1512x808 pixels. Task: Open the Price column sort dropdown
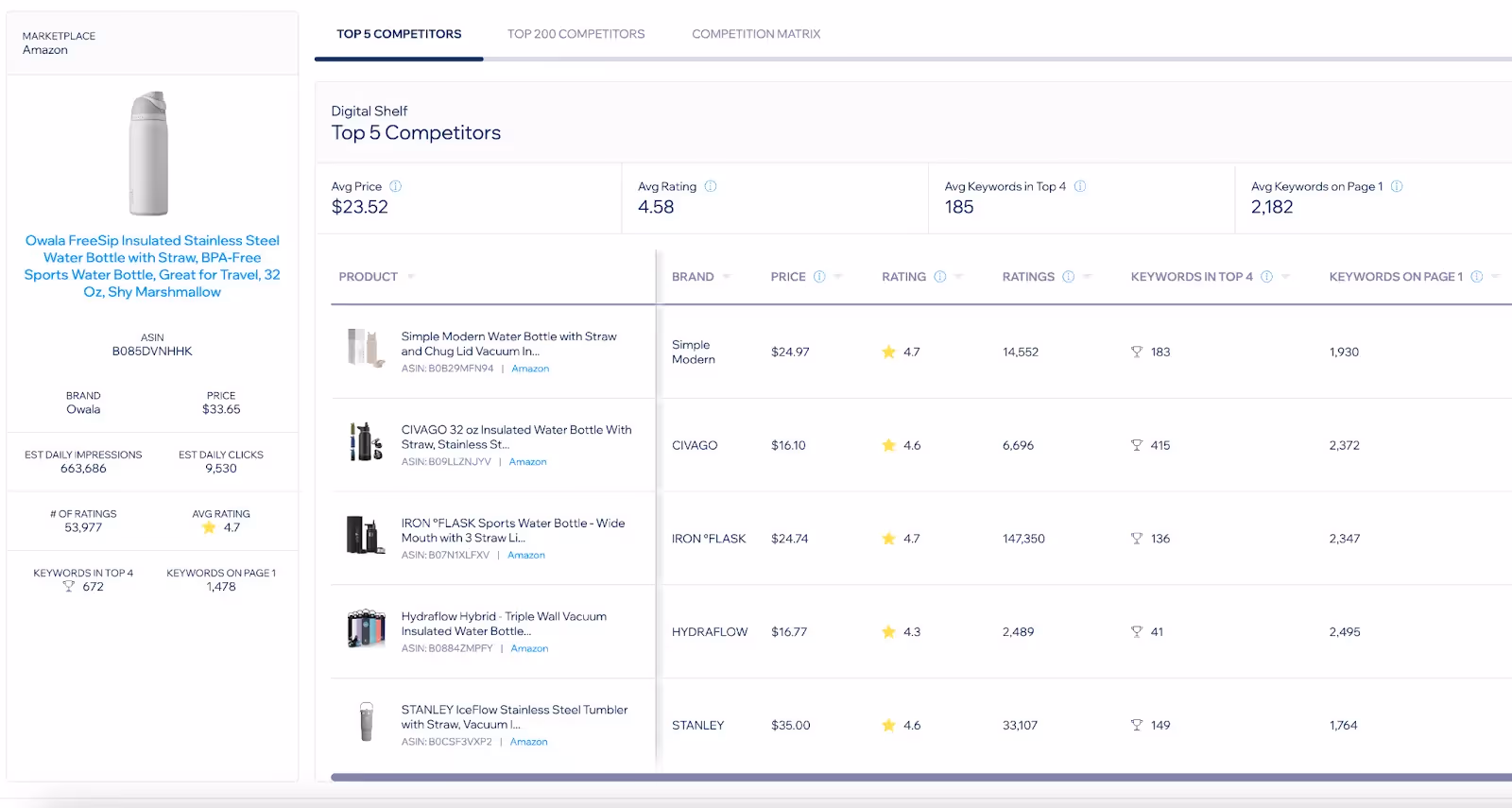pyautogui.click(x=838, y=277)
